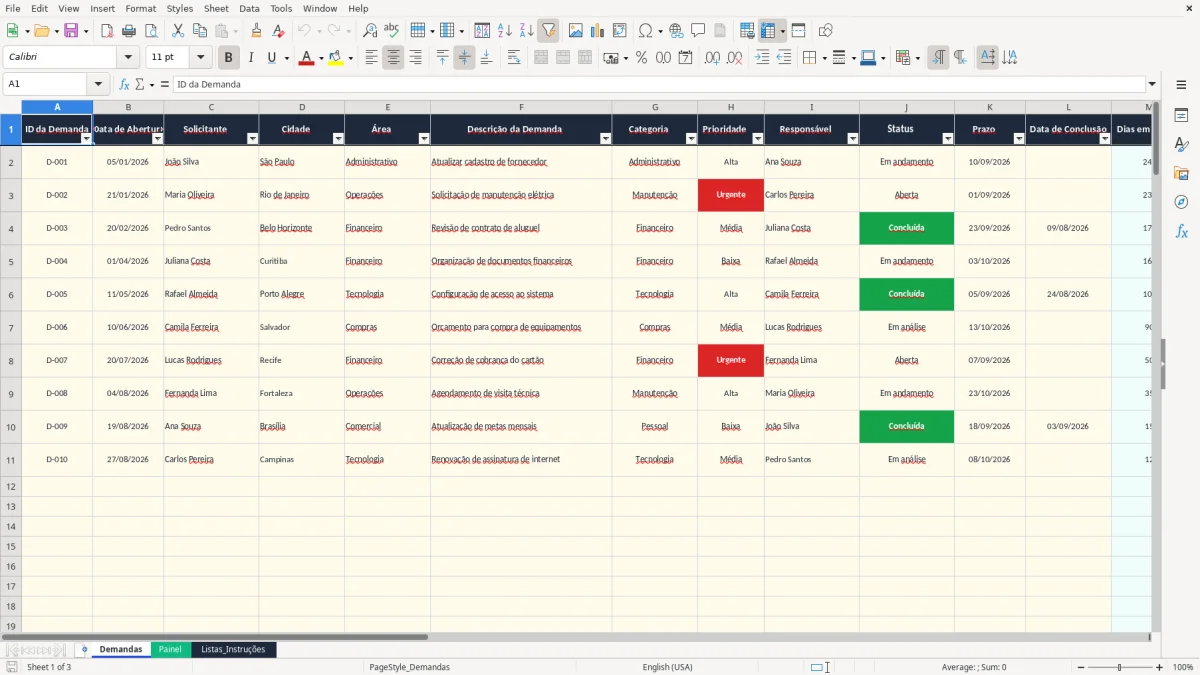Open the sidebar Properties panel icon

tap(1181, 116)
